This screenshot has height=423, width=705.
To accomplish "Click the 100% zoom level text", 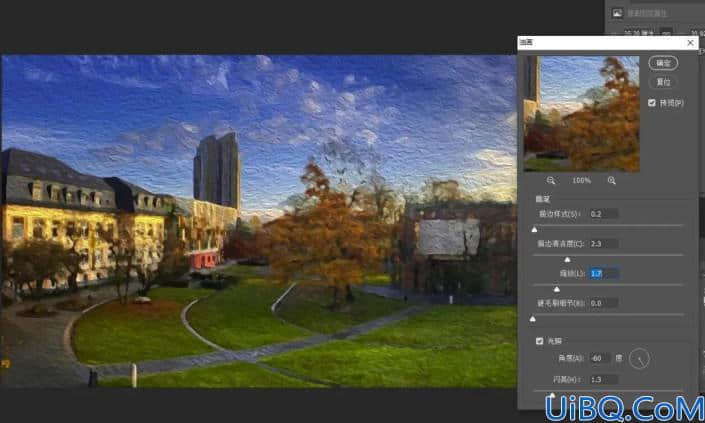I will click(581, 181).
